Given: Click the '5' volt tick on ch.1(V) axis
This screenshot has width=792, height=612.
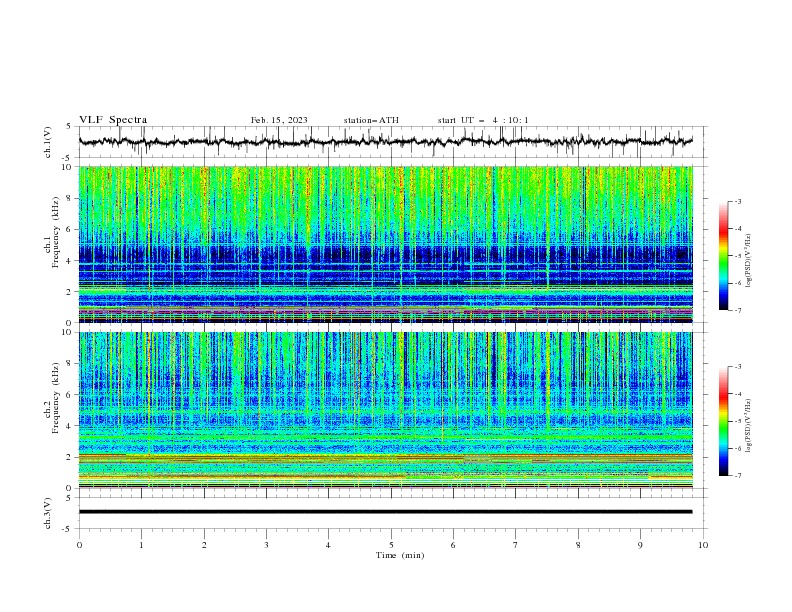Looking at the screenshot, I should tap(71, 127).
